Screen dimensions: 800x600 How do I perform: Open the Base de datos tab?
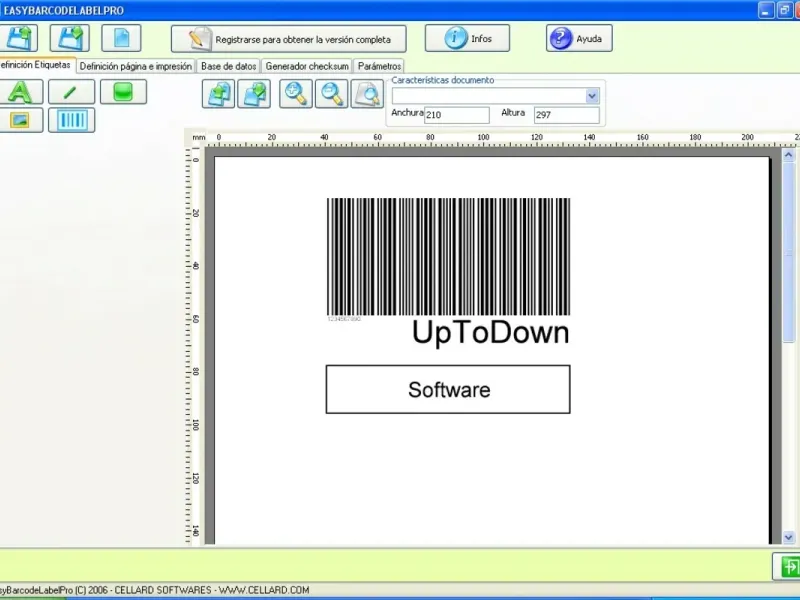(229, 66)
